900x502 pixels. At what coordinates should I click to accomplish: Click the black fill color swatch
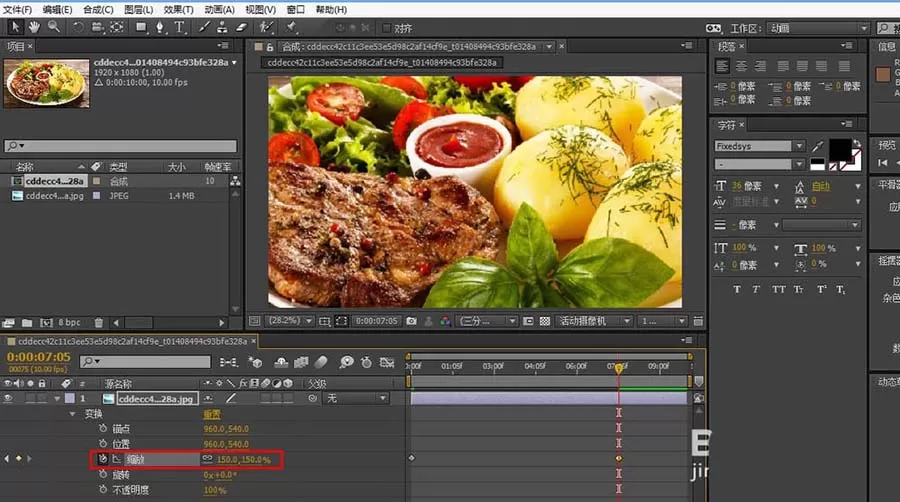click(x=840, y=150)
